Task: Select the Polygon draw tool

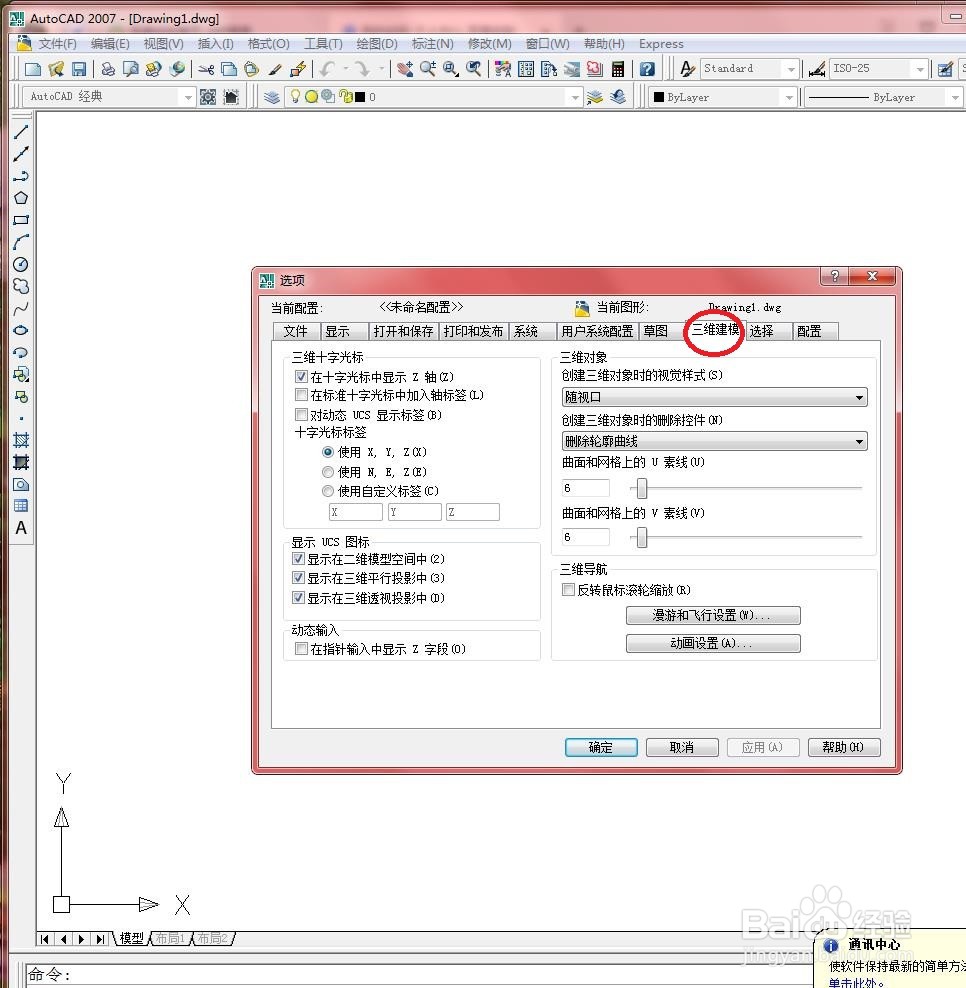Action: pyautogui.click(x=21, y=198)
